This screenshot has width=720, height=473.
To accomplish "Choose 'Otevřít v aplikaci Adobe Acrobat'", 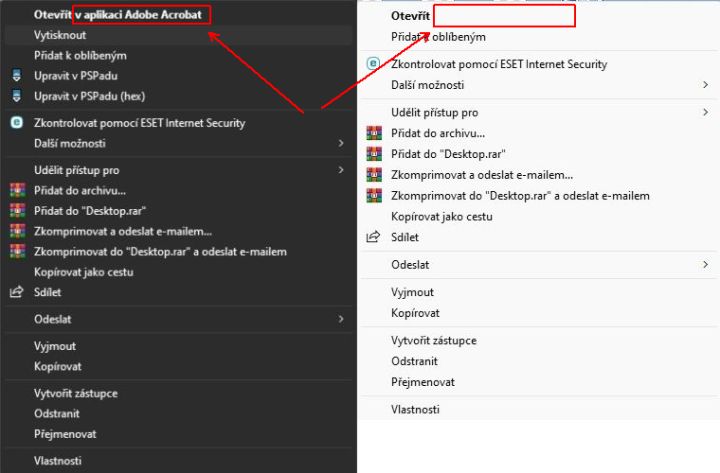I will [x=118, y=15].
